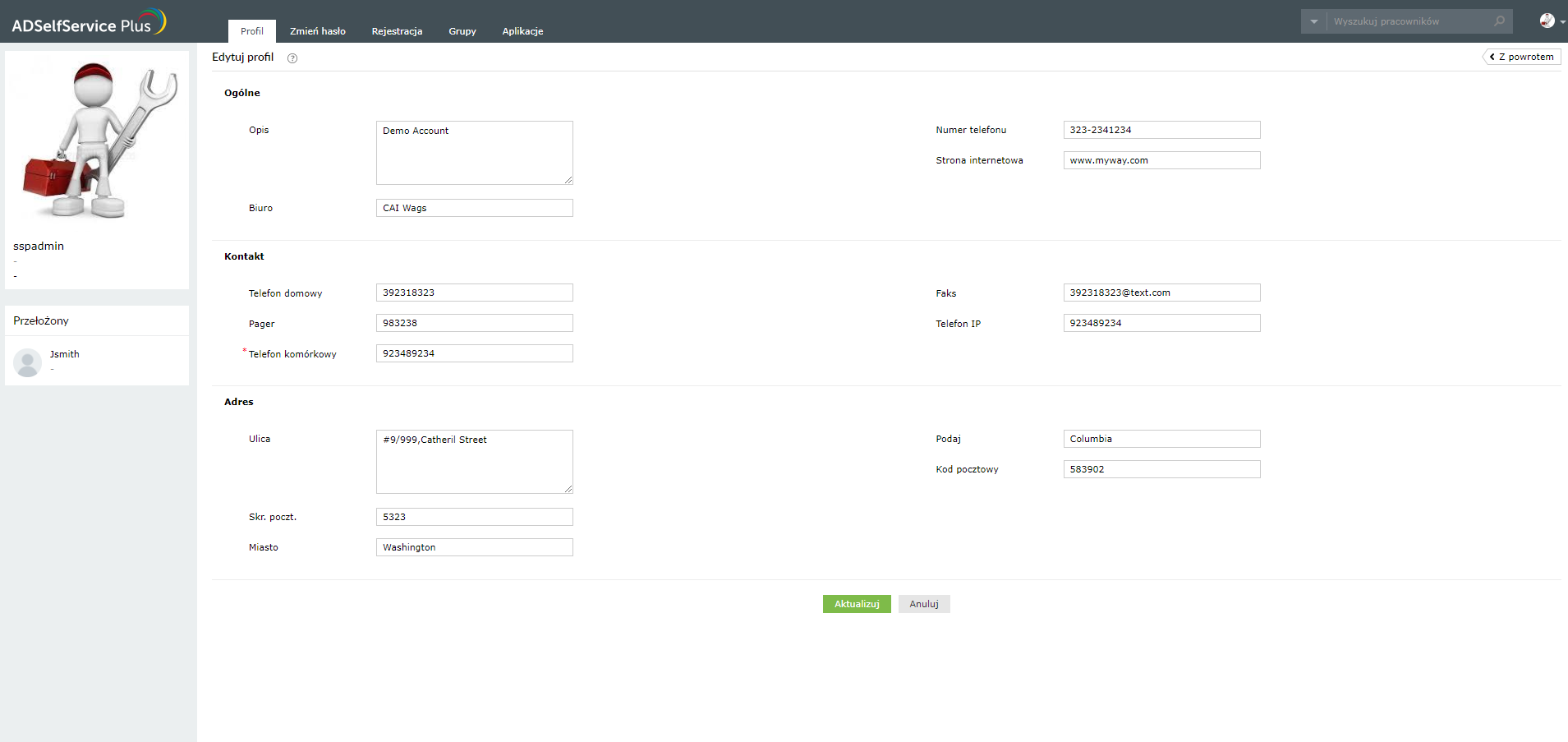Open the user avatar menu at top right
1568x742 pixels.
1548,21
